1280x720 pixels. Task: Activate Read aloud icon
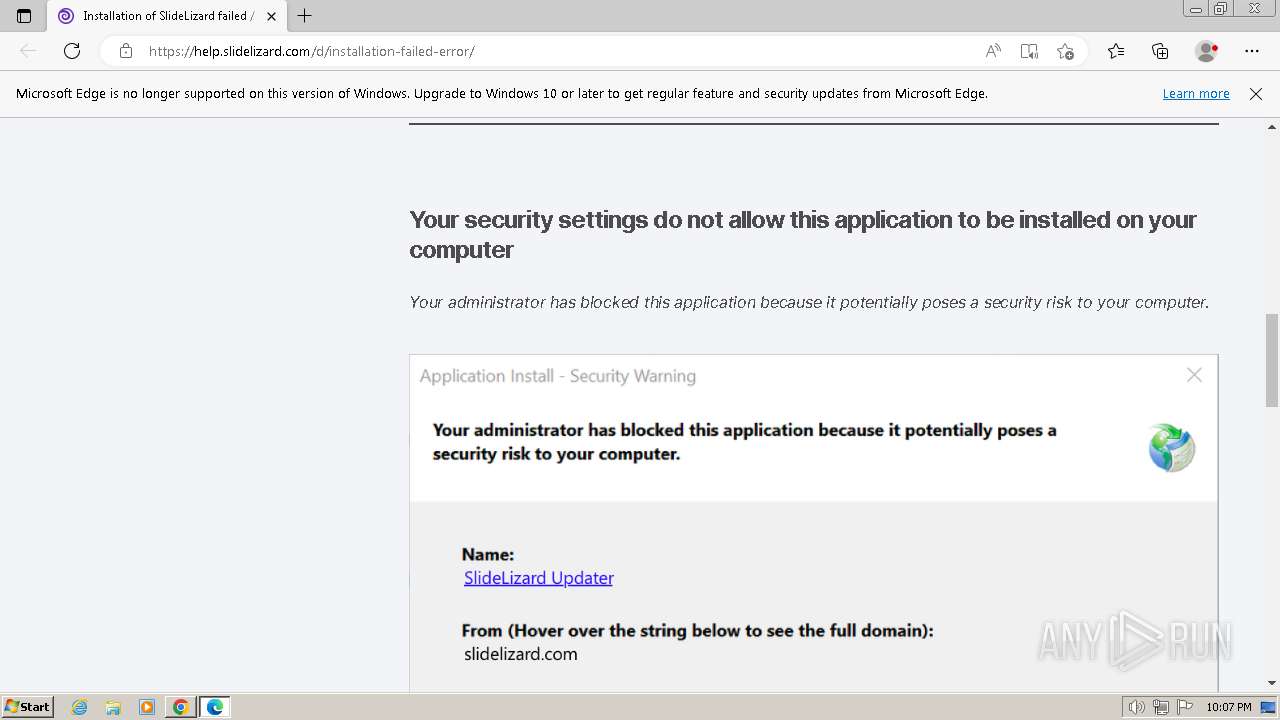(x=993, y=51)
